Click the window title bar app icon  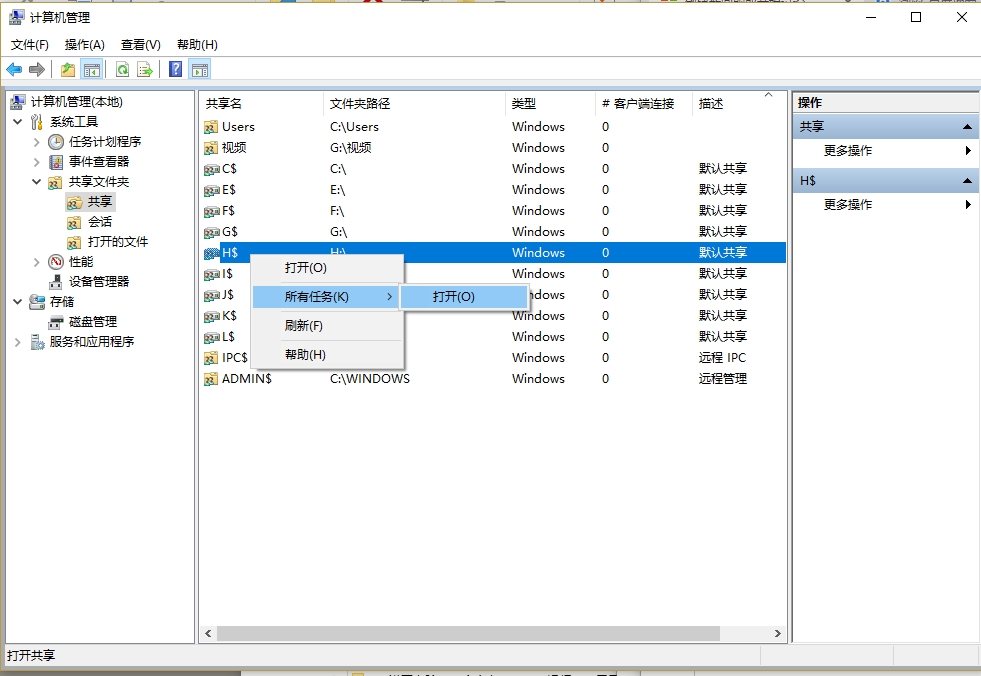16,17
